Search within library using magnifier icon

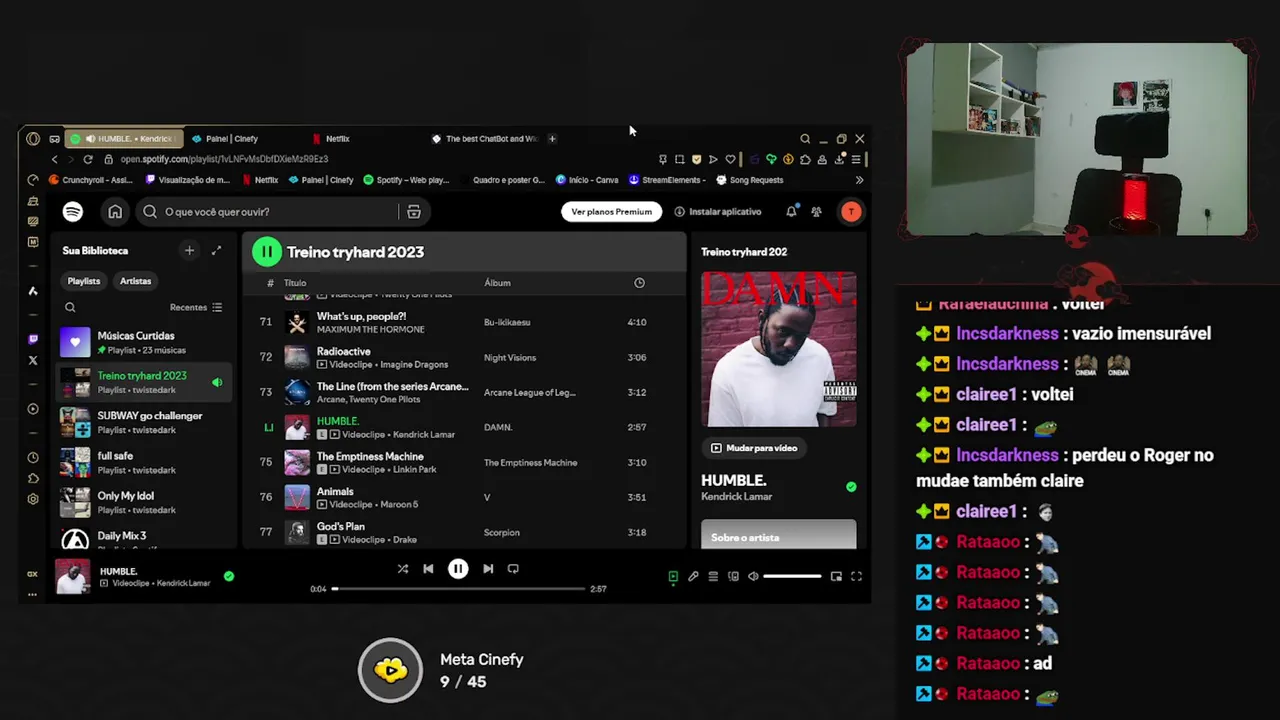[x=70, y=308]
